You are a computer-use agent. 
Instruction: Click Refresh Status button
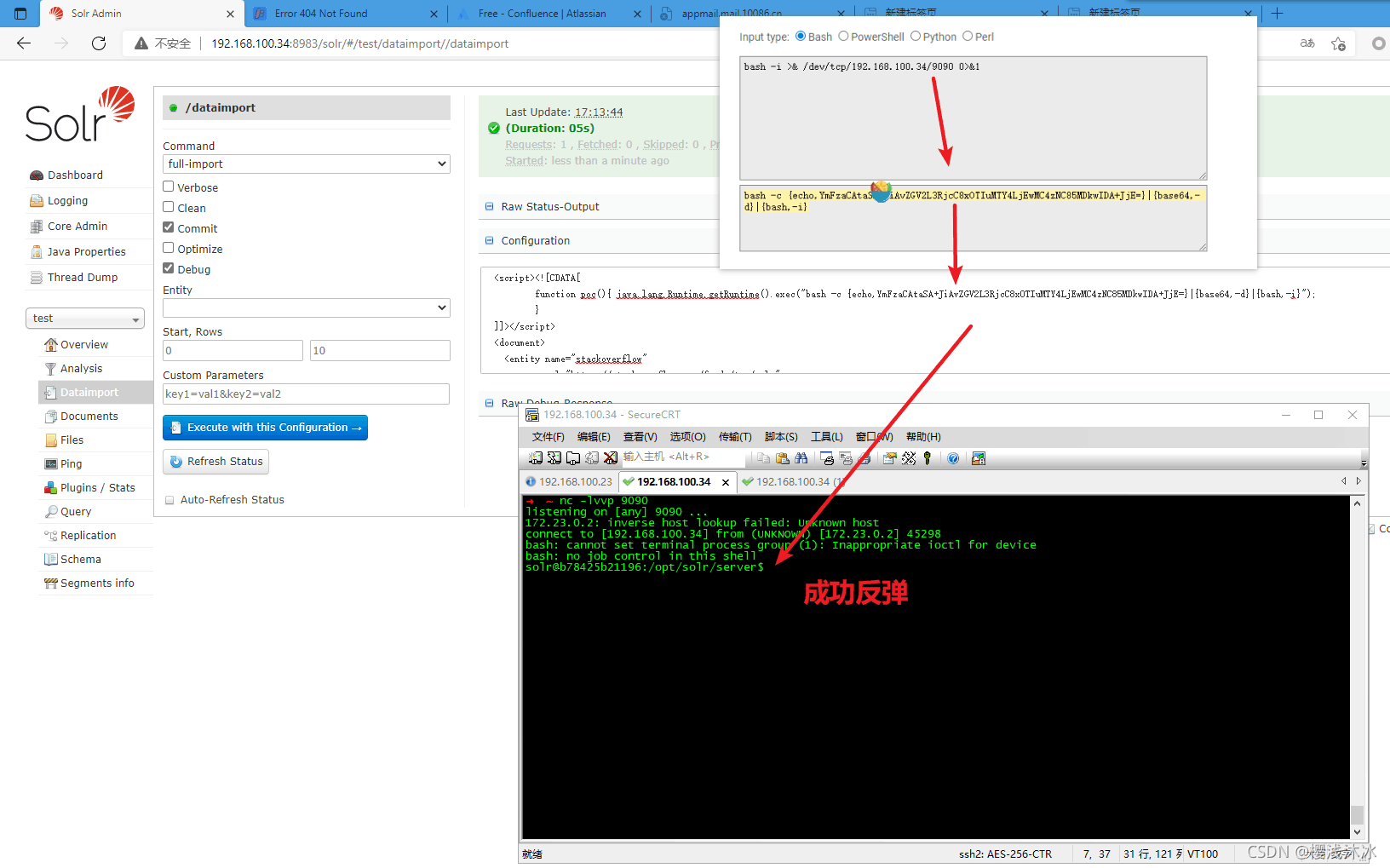(x=215, y=462)
